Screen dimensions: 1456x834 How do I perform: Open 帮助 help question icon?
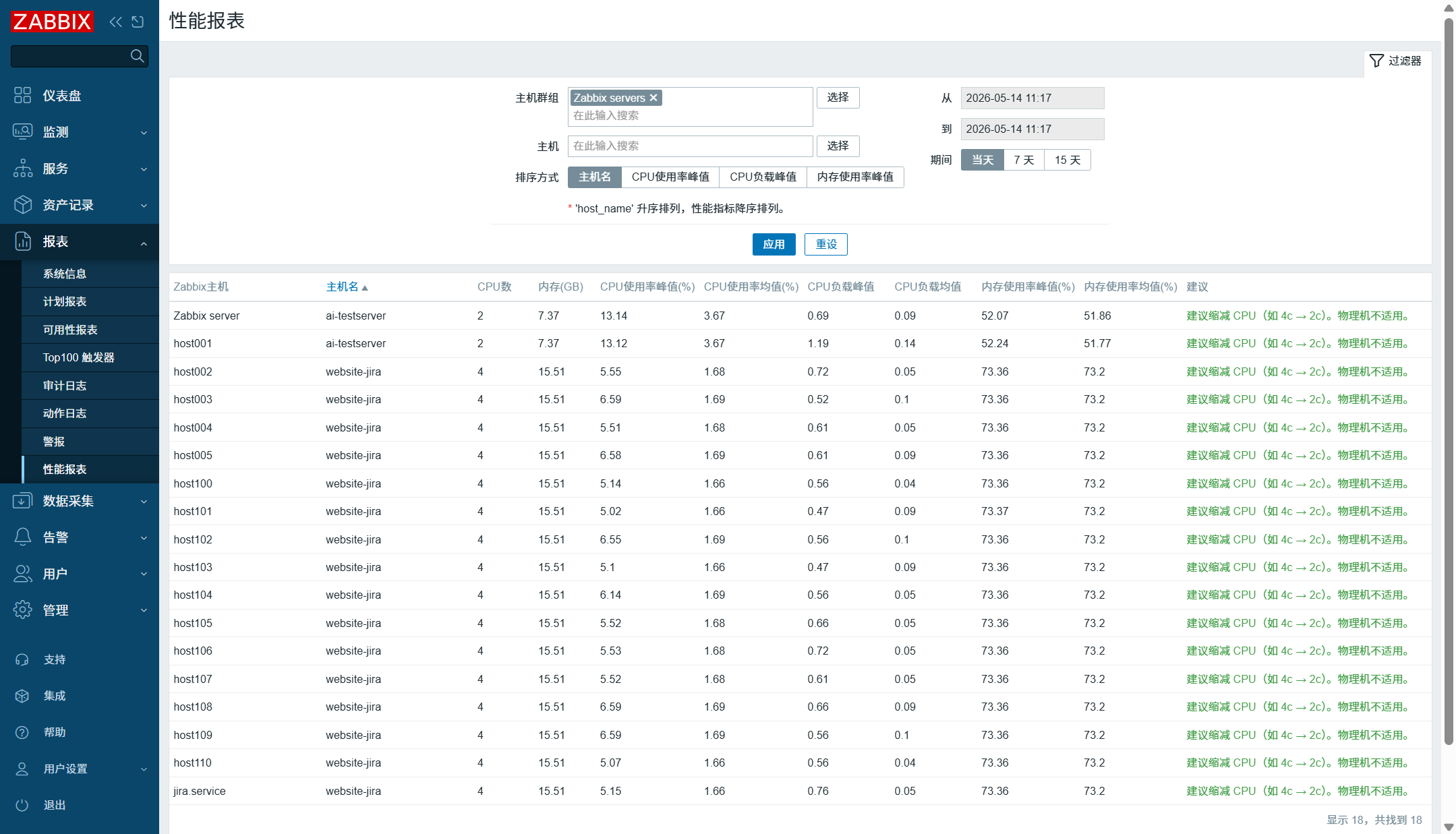click(22, 732)
